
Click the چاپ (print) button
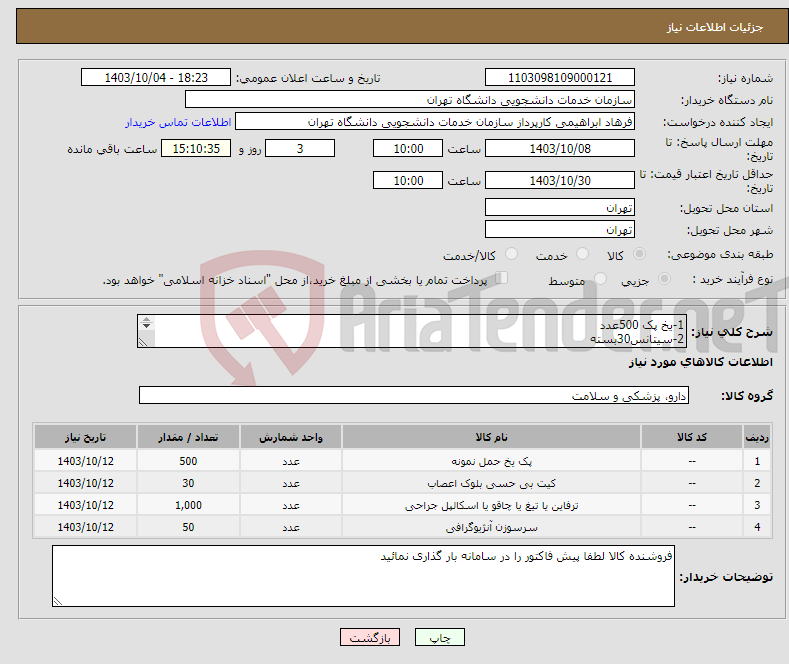[439, 637]
